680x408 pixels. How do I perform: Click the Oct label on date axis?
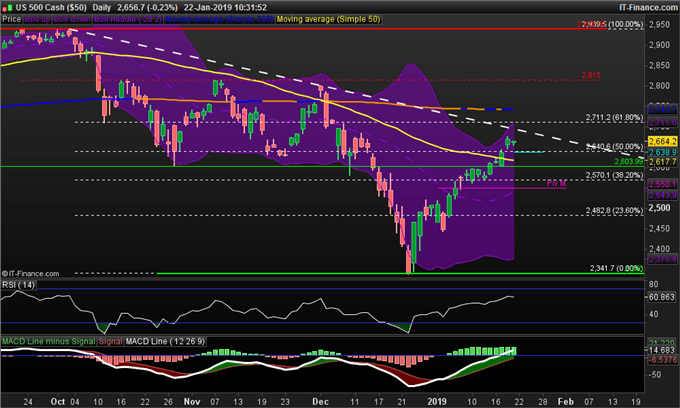coord(58,401)
